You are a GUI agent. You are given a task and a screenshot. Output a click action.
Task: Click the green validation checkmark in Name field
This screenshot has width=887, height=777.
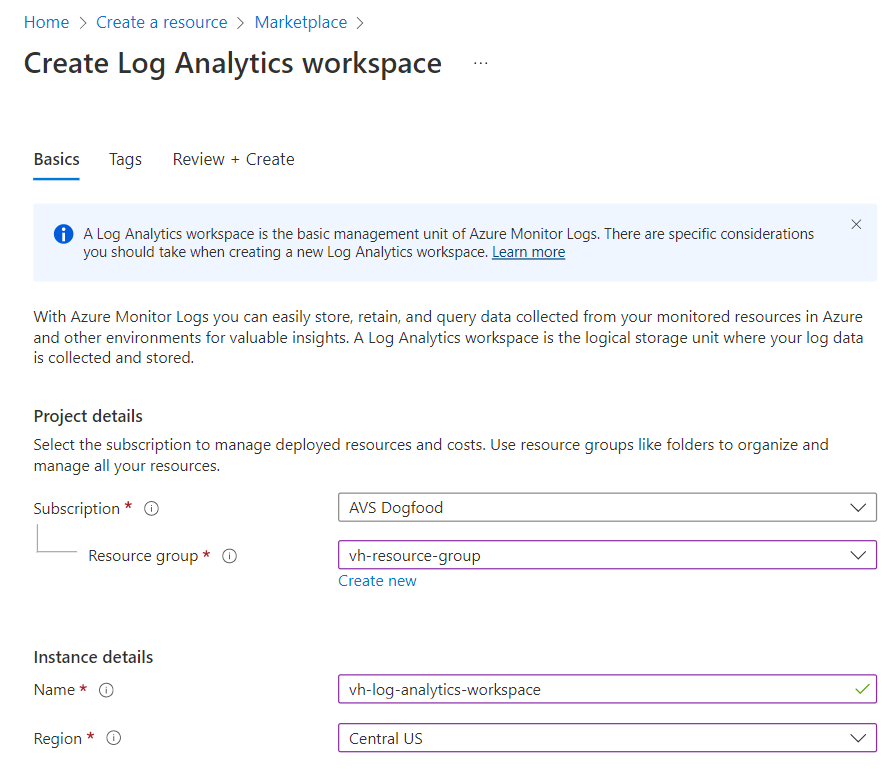click(862, 689)
